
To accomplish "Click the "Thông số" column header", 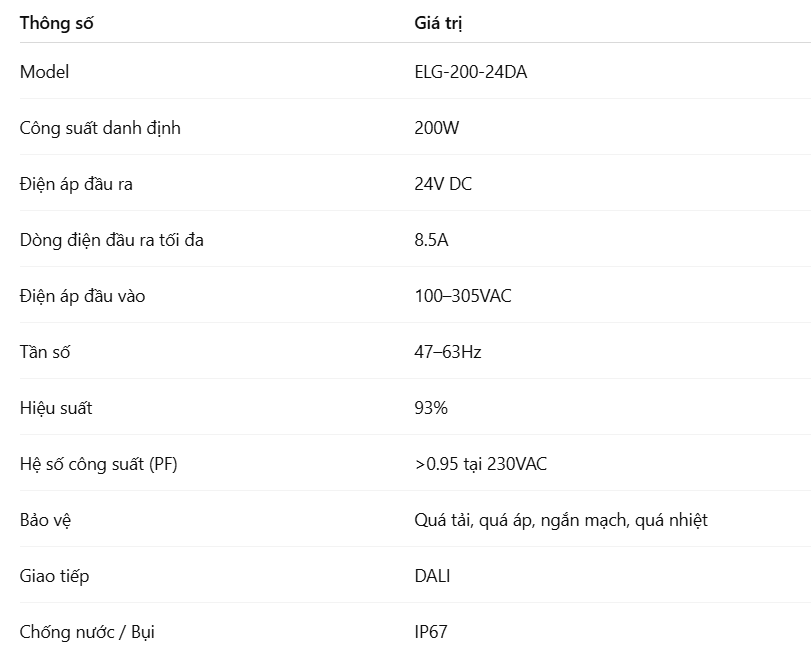I will (x=57, y=22).
